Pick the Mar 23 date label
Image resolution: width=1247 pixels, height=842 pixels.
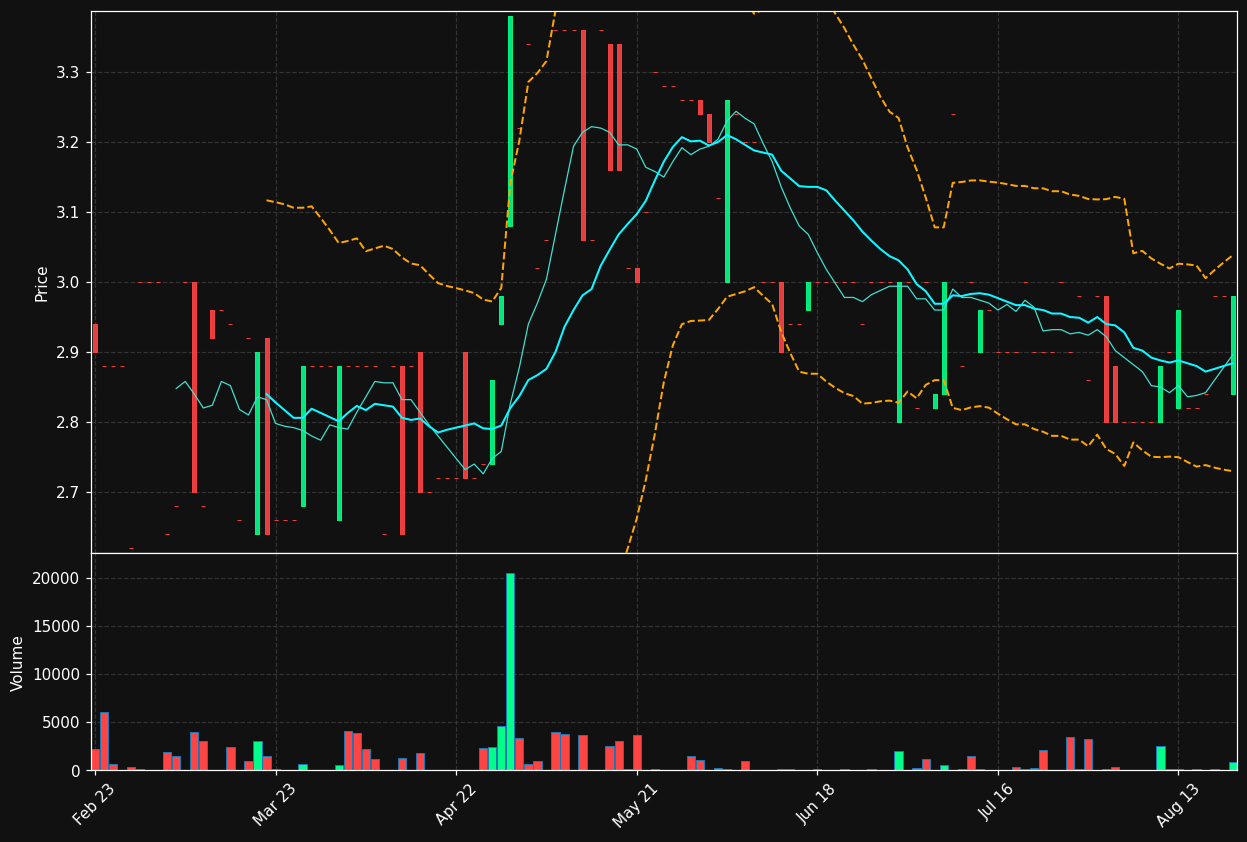(274, 804)
